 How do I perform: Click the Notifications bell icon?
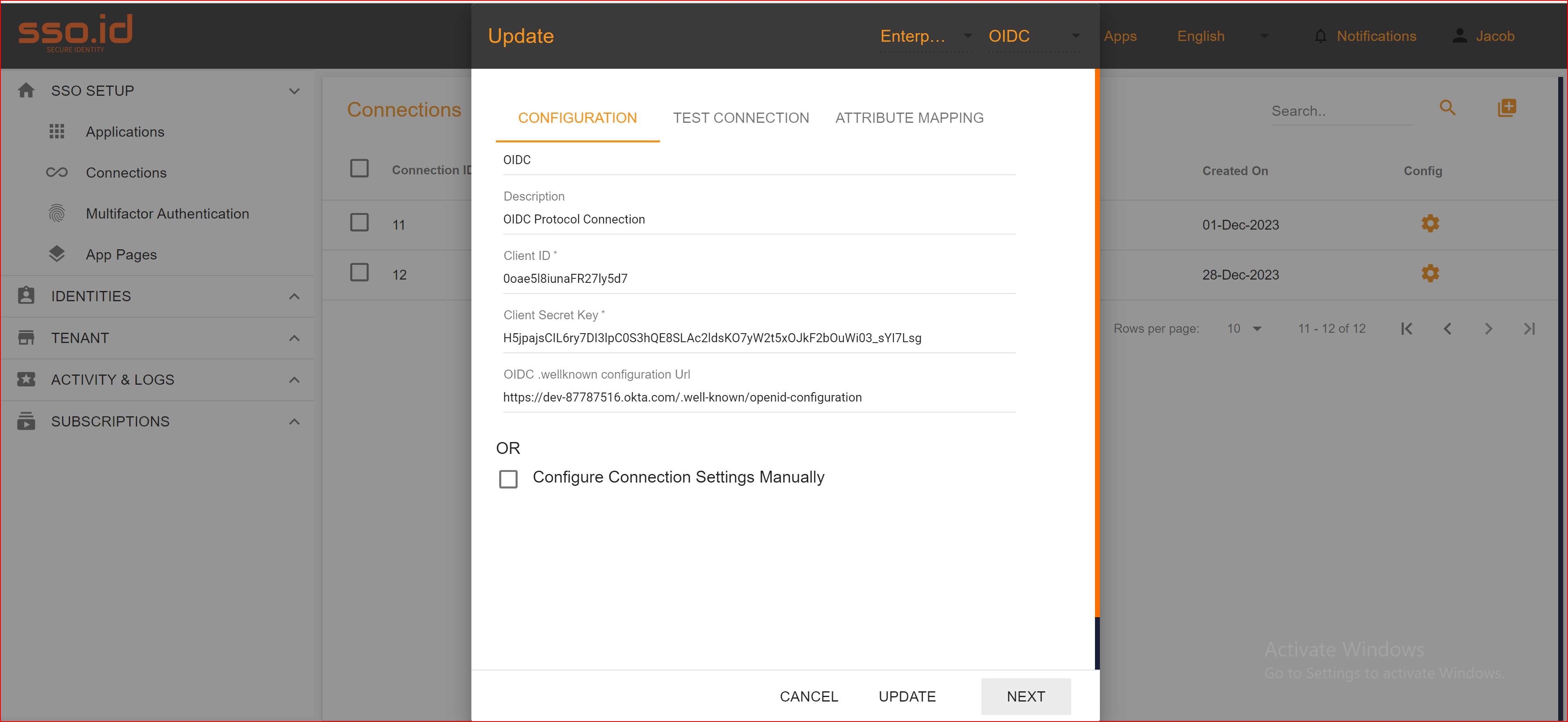point(1320,36)
